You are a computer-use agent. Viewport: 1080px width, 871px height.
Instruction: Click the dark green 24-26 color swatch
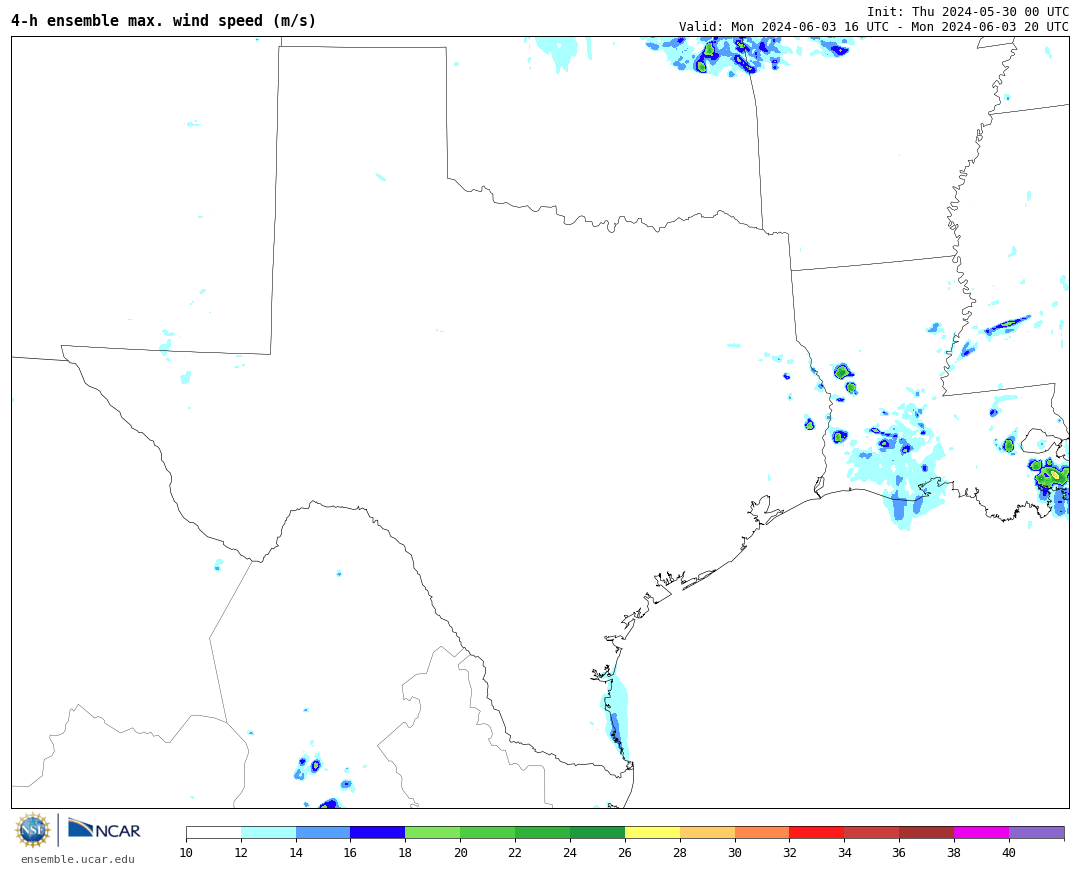point(598,832)
